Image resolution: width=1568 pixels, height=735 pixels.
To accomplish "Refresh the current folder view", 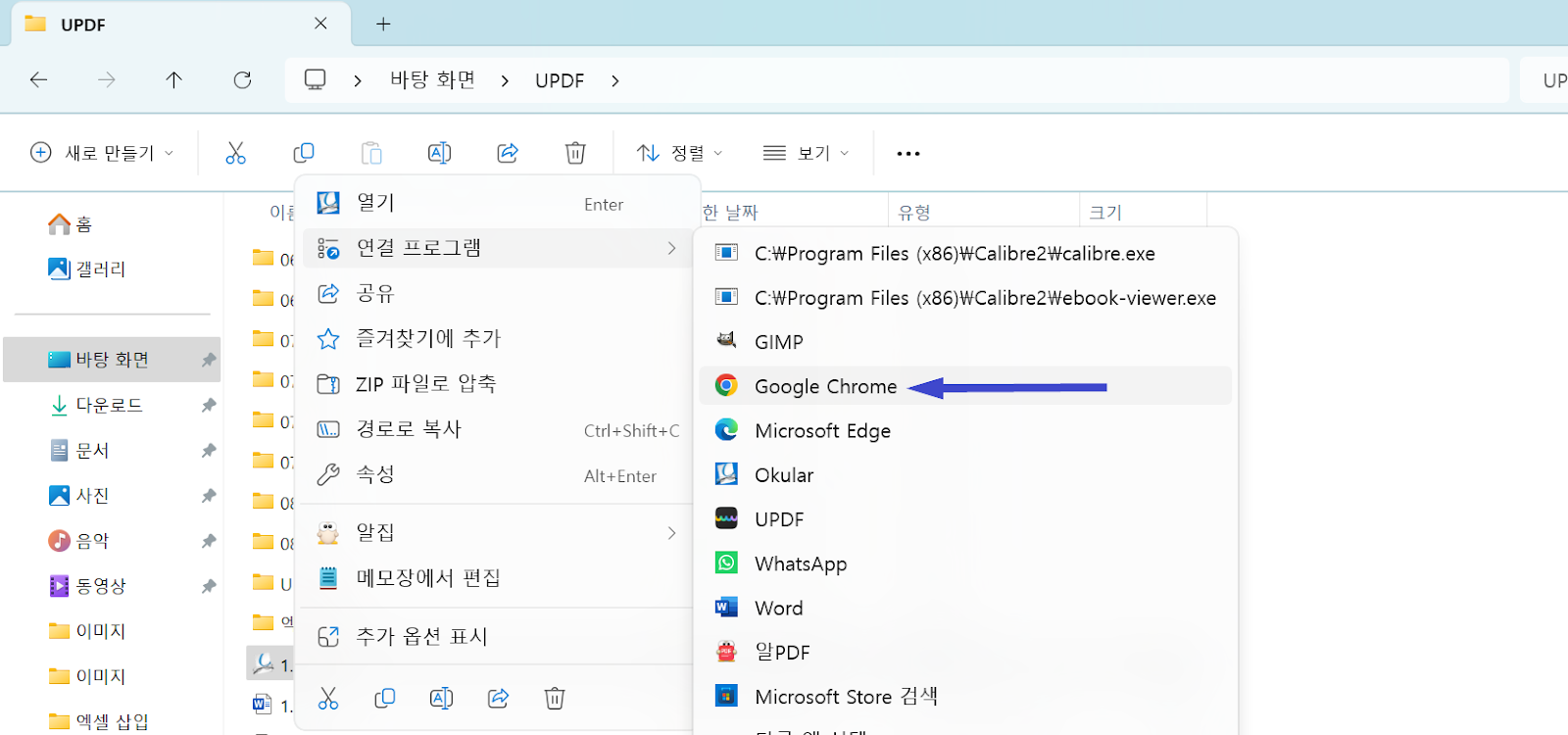I will [x=242, y=80].
